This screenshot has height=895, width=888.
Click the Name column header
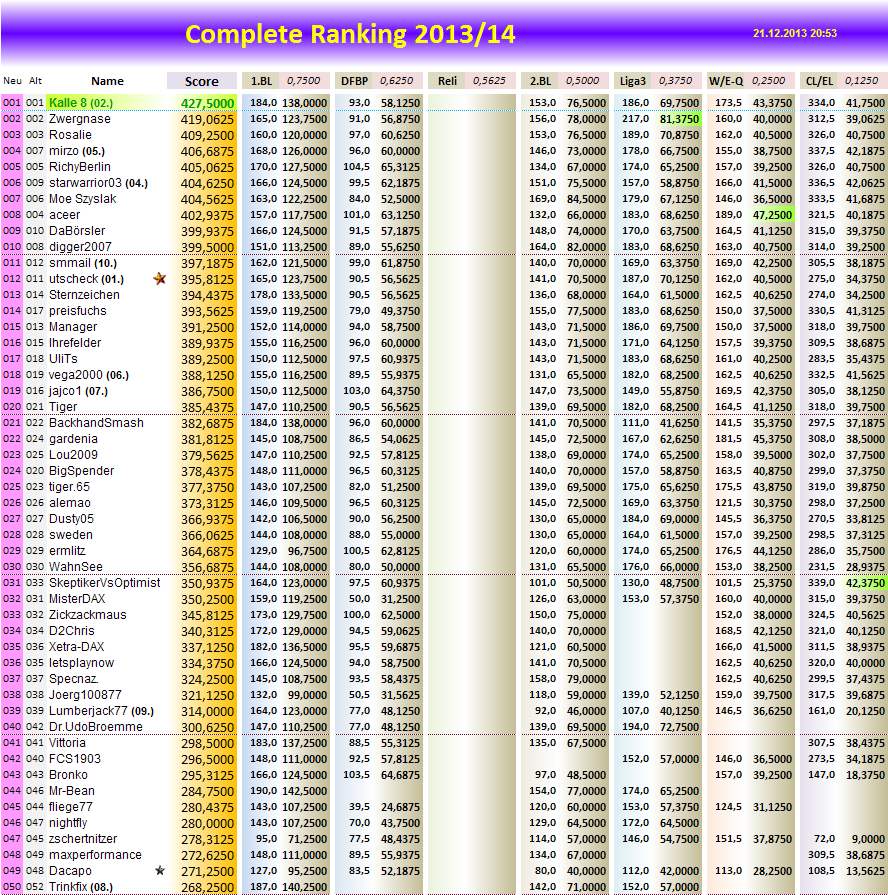click(107, 81)
